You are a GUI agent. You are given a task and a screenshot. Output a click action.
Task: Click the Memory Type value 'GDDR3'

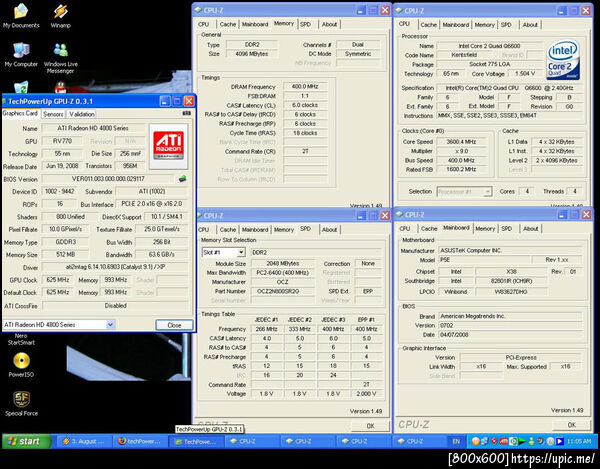(65, 242)
